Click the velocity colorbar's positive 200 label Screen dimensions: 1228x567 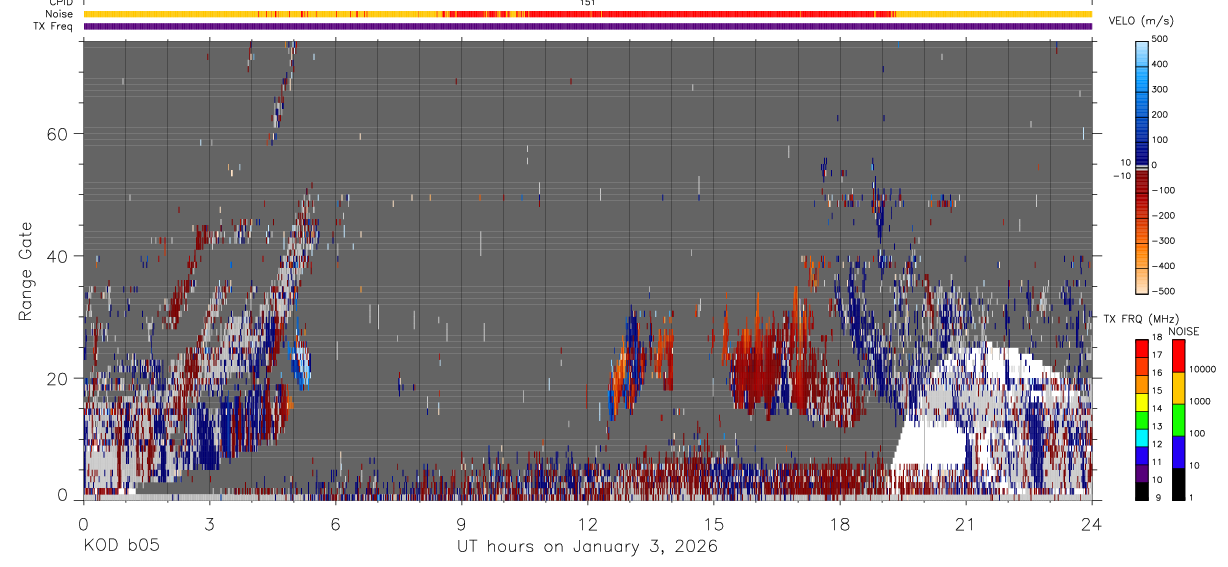click(1160, 115)
